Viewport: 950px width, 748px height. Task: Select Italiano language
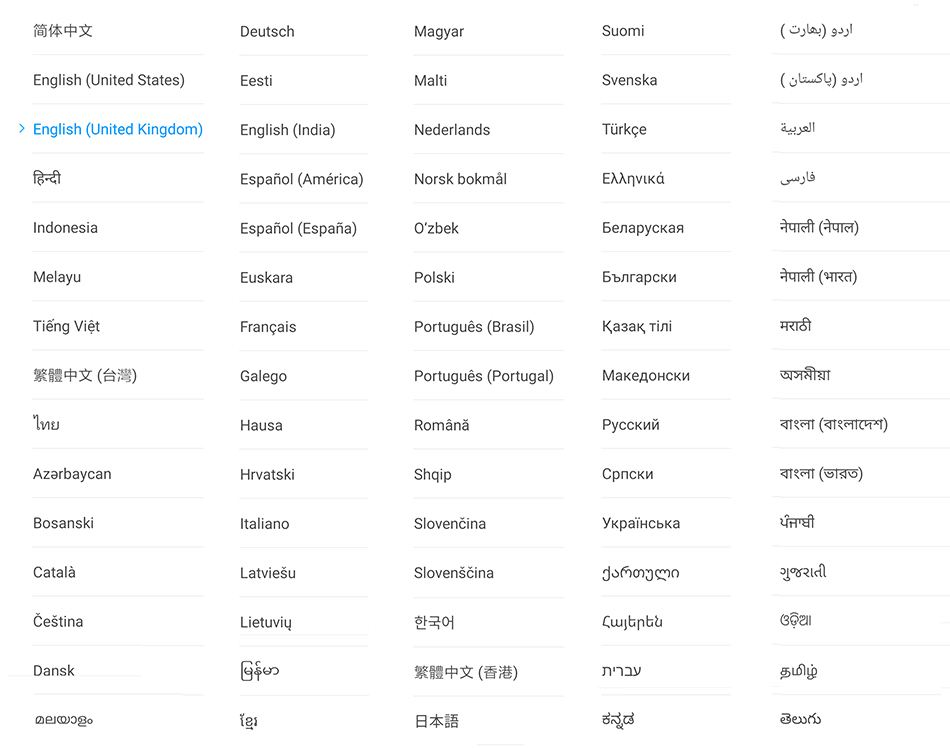tap(264, 524)
